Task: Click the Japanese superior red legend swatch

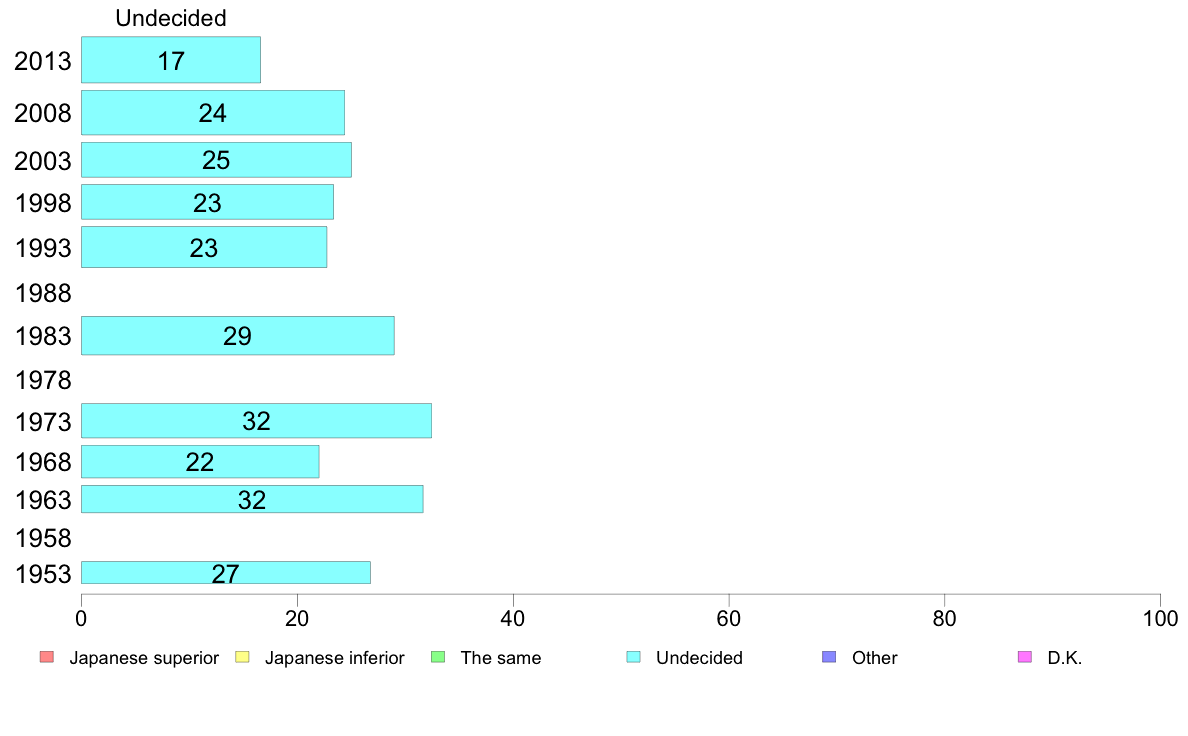Action: 47,656
